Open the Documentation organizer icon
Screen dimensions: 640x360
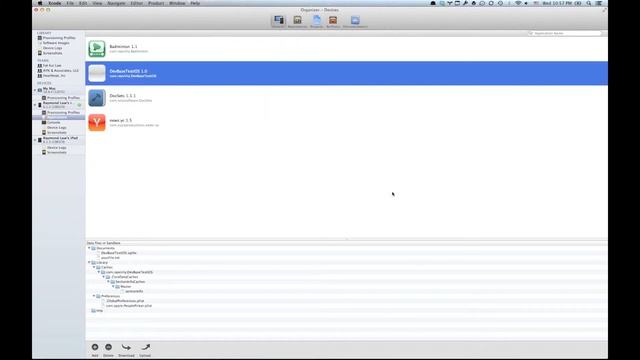(x=355, y=21)
